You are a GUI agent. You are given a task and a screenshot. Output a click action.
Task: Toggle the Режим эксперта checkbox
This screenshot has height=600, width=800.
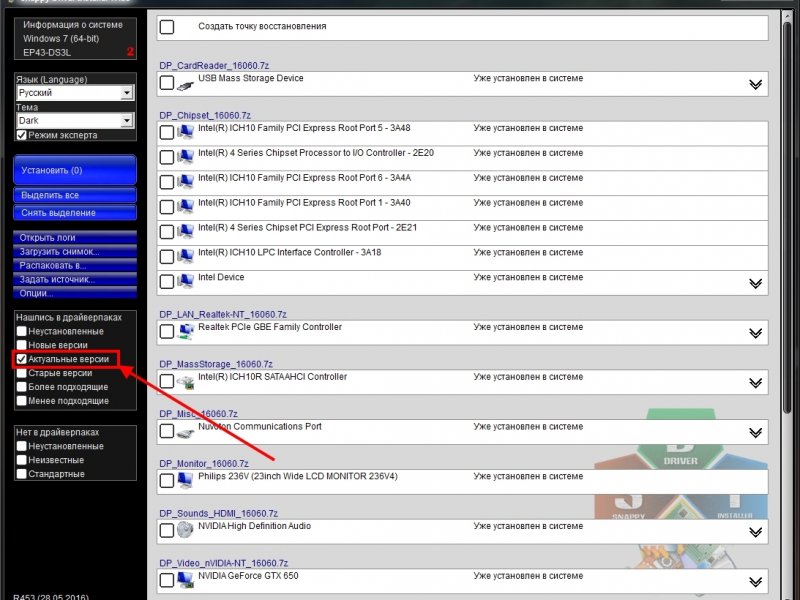point(21,135)
